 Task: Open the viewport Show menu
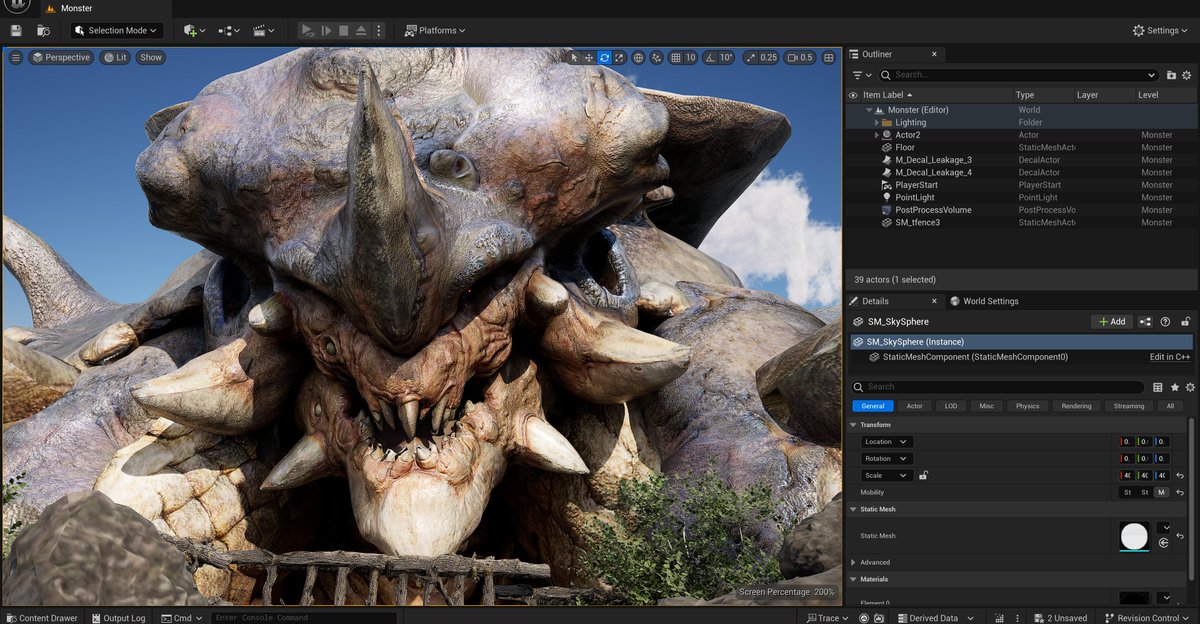click(x=151, y=58)
